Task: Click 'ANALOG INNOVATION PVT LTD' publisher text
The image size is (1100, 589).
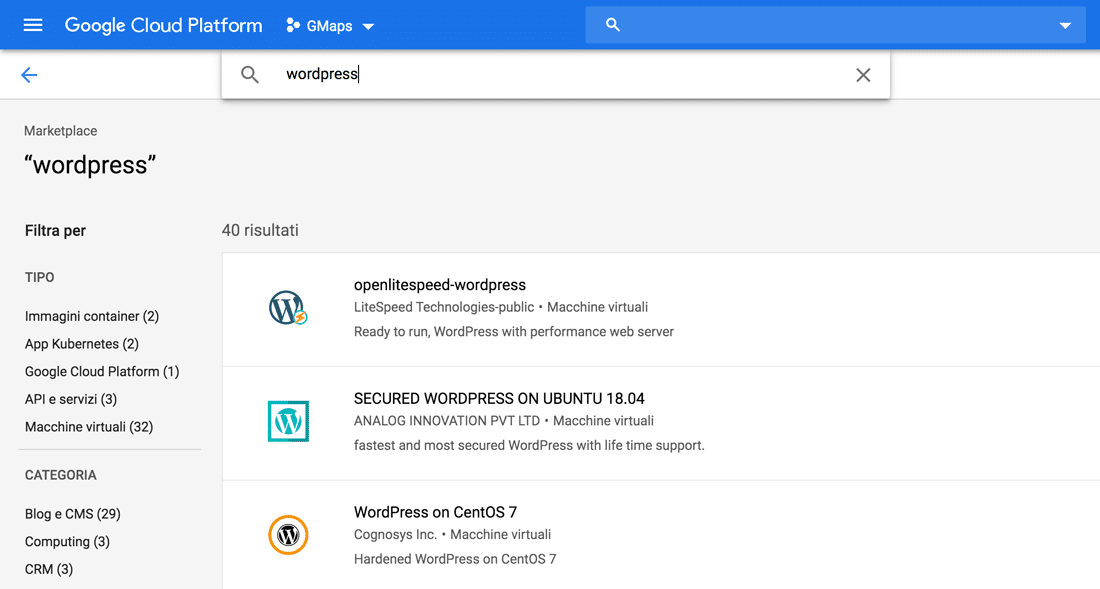Action: tap(447, 421)
